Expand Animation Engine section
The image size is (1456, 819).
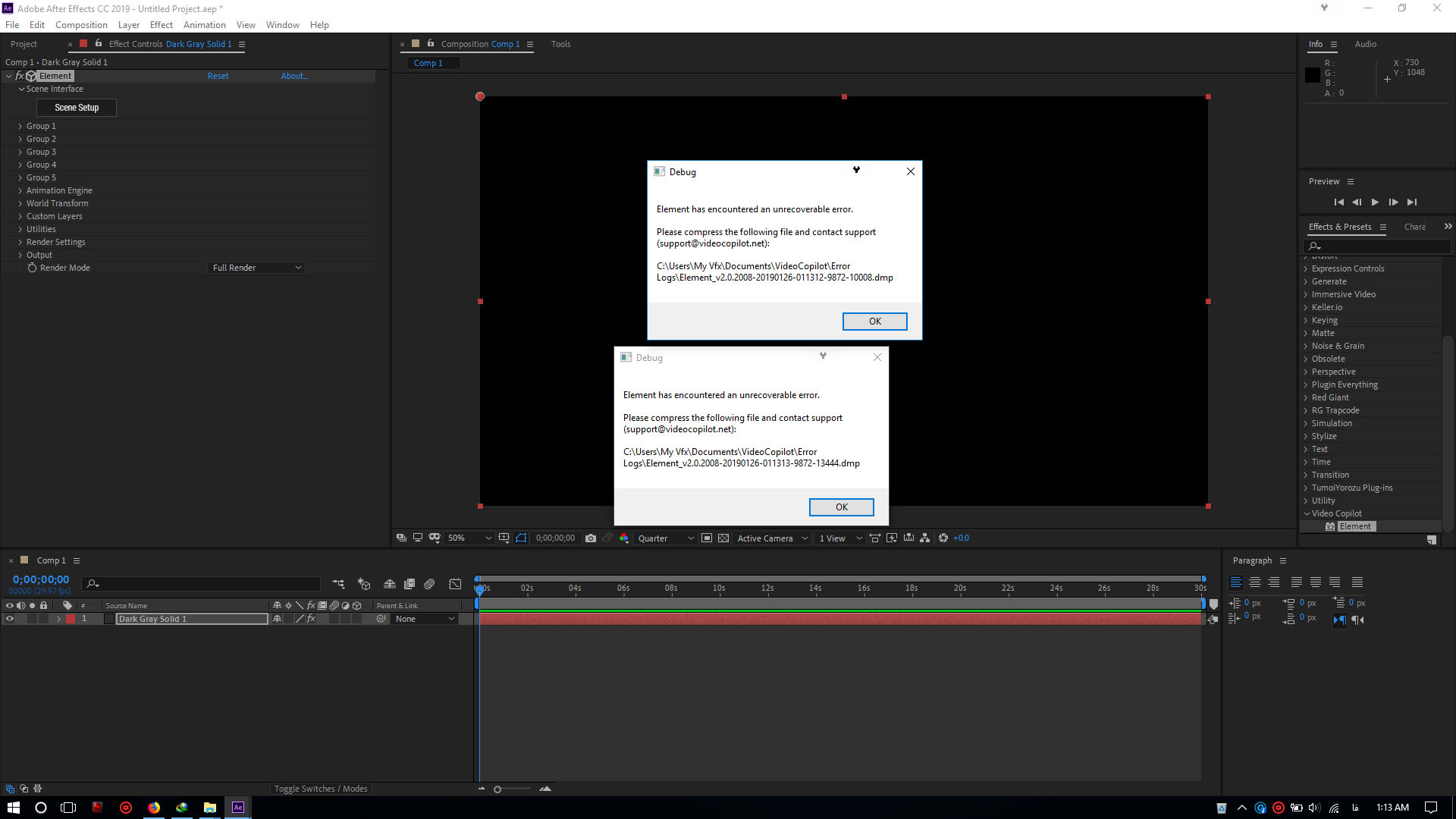click(x=20, y=191)
